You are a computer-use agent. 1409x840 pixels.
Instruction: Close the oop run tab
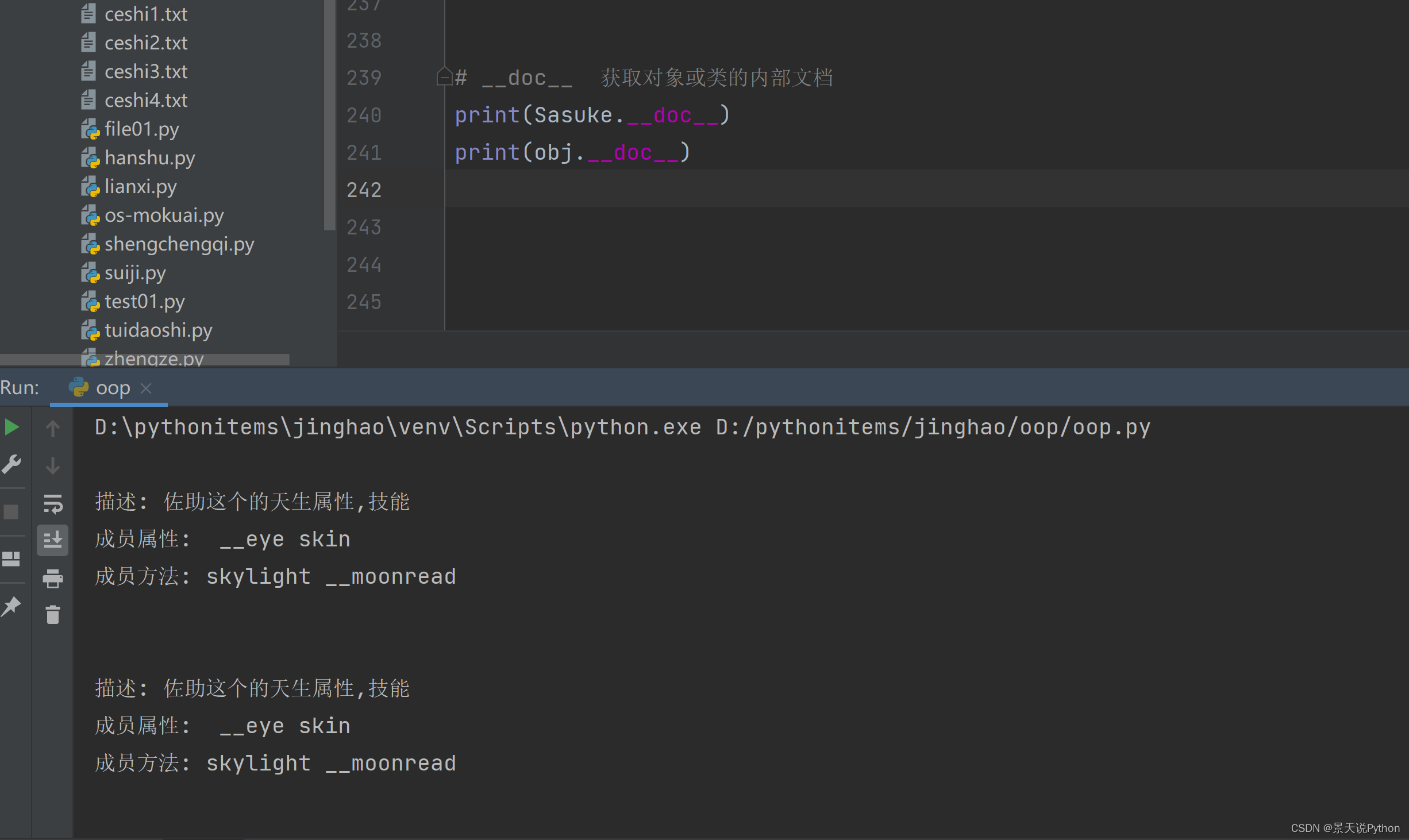[146, 388]
